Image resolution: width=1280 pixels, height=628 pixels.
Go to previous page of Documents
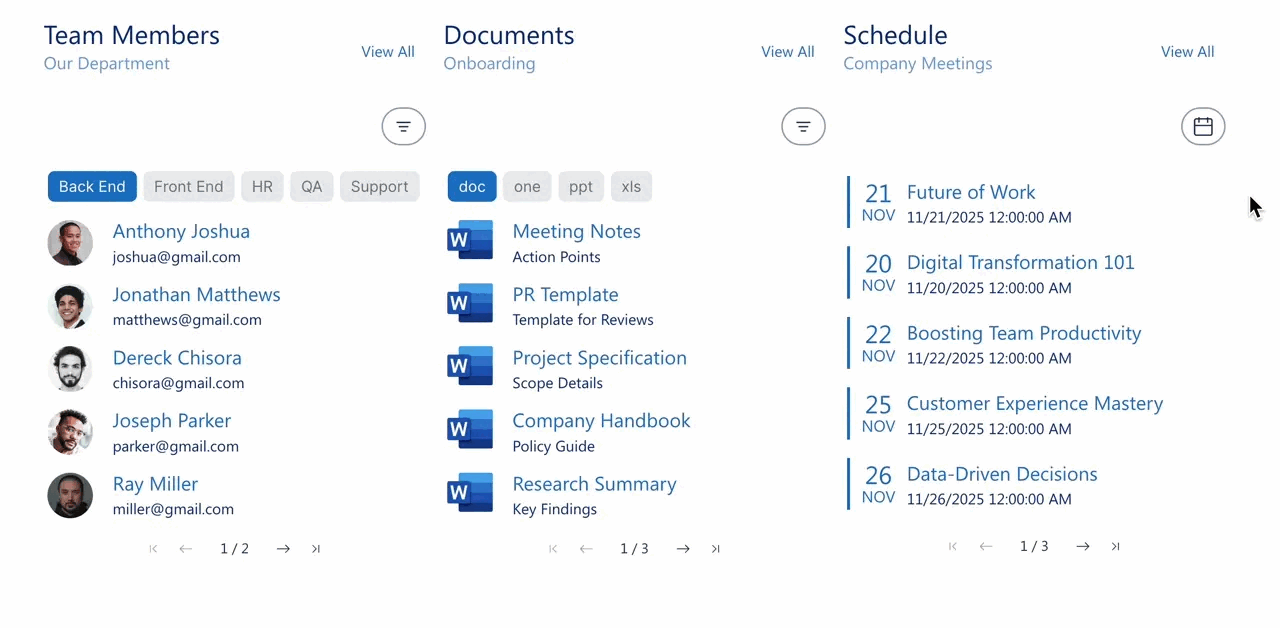(586, 548)
